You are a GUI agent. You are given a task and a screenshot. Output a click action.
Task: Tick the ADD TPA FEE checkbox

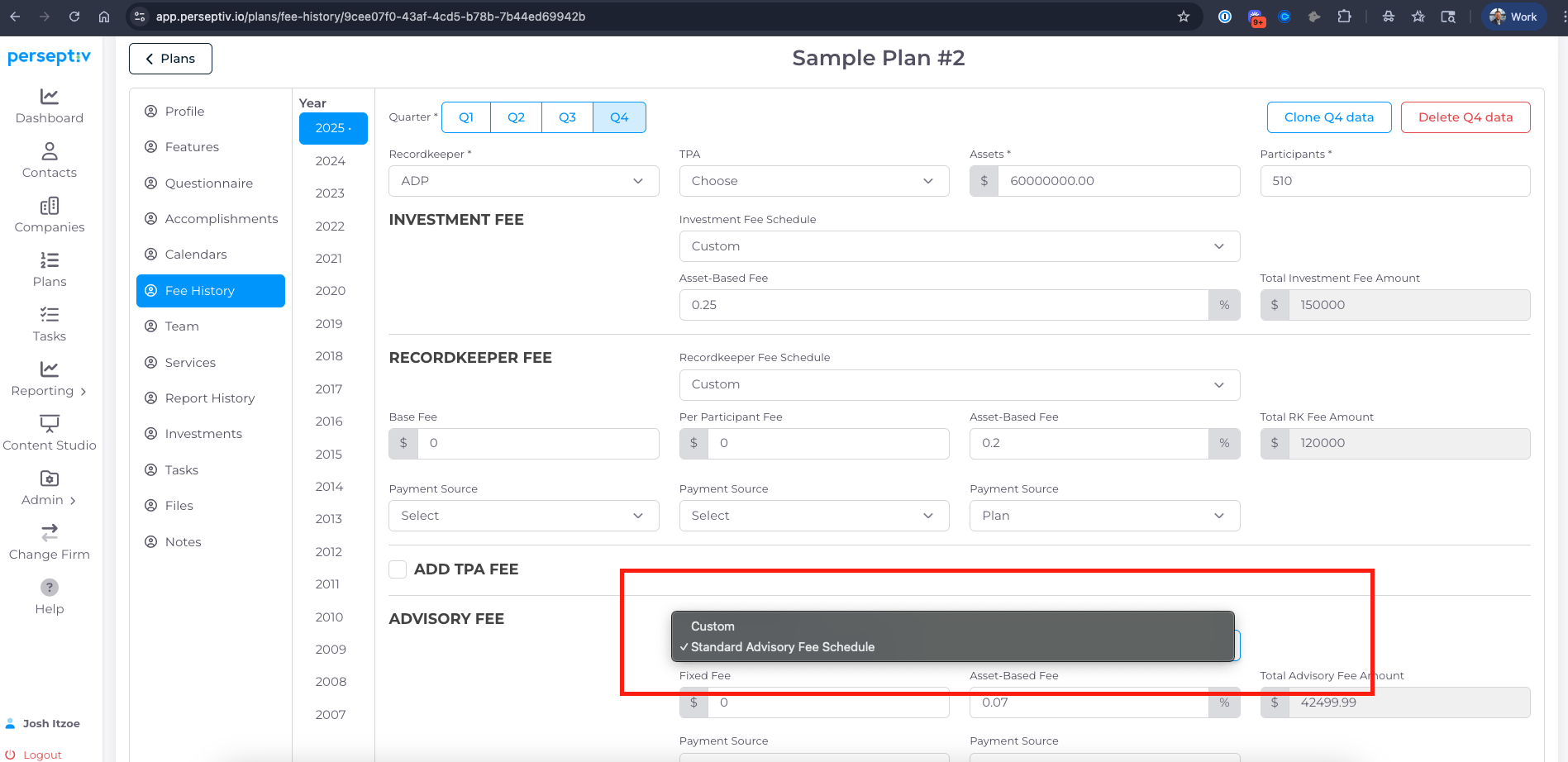398,569
